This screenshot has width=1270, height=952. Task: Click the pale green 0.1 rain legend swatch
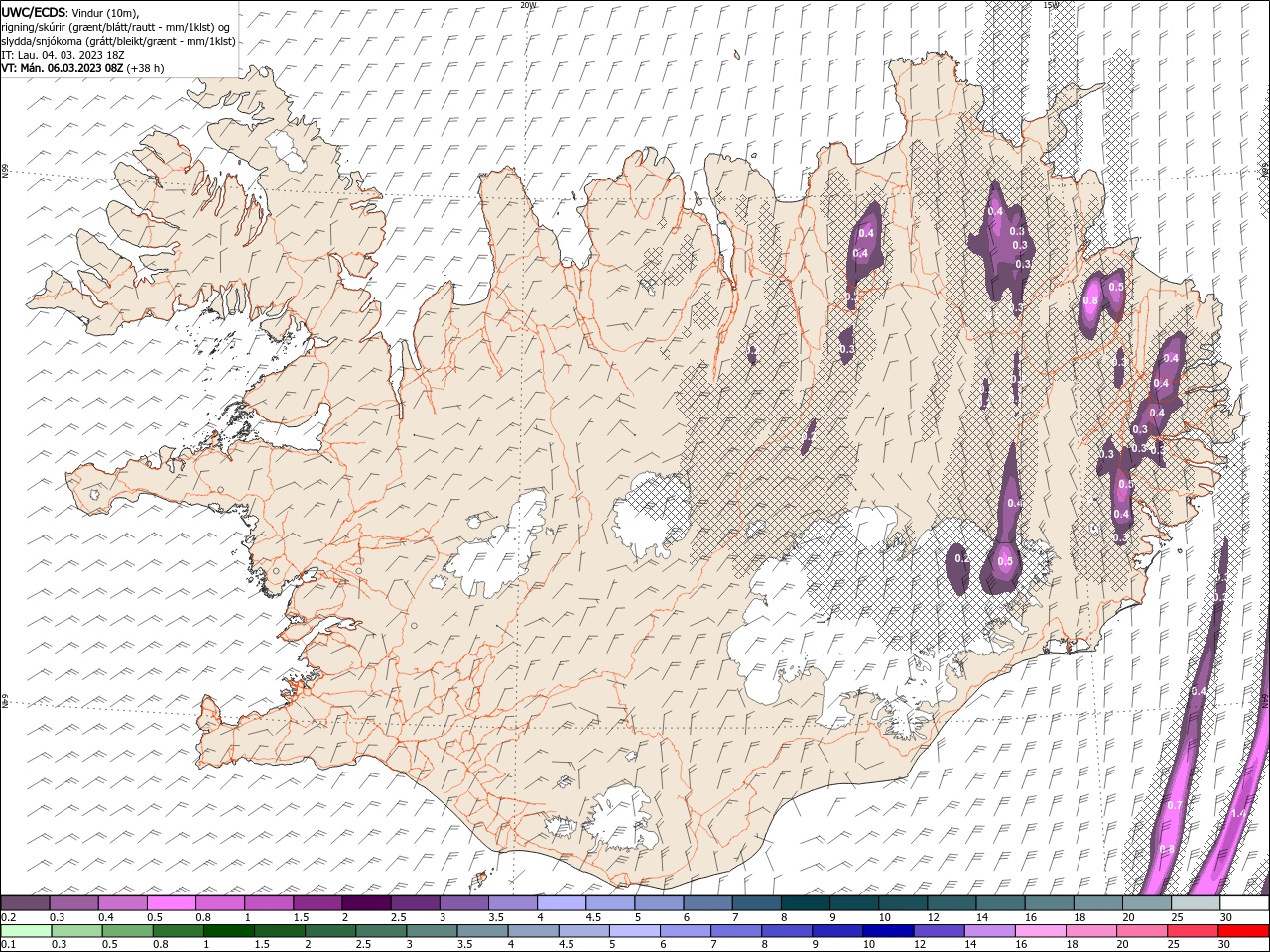click(x=27, y=931)
